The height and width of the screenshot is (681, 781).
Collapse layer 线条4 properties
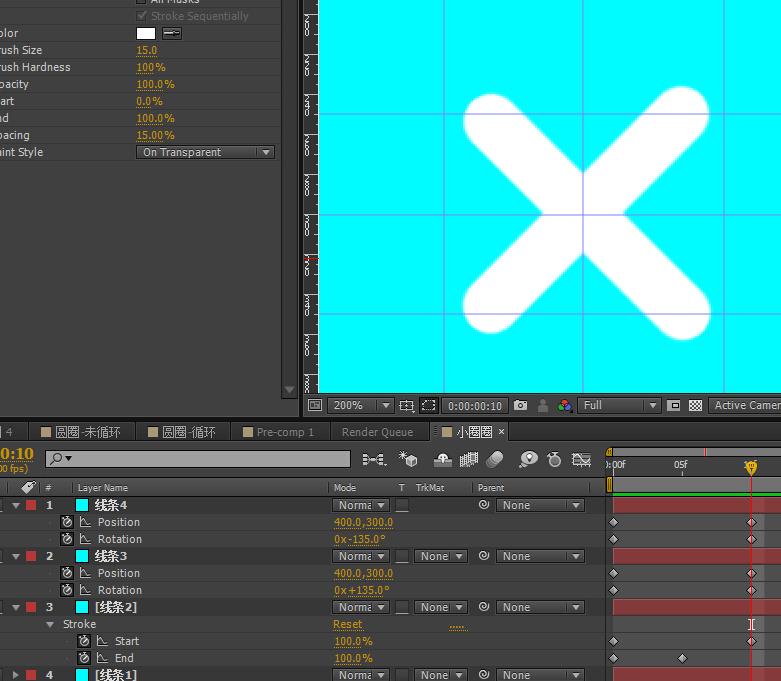click(16, 506)
